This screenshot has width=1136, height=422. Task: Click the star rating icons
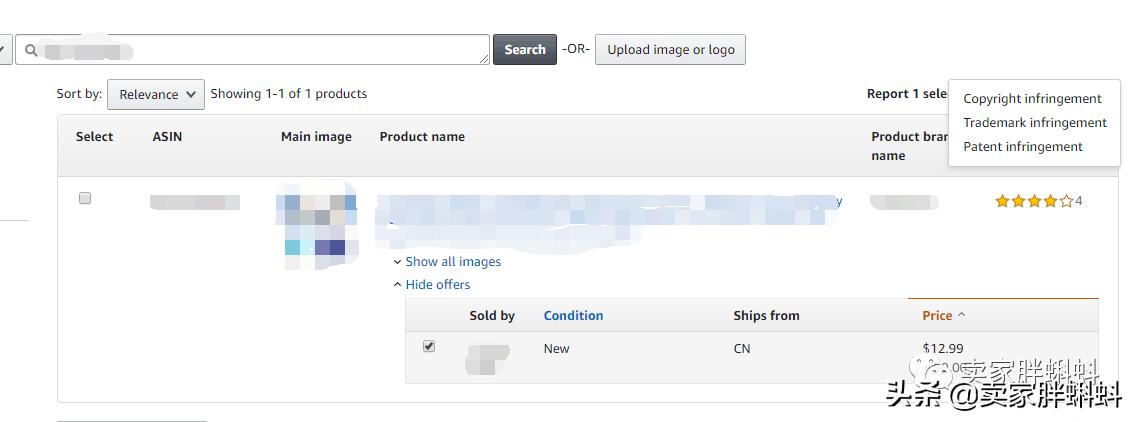(x=1033, y=201)
